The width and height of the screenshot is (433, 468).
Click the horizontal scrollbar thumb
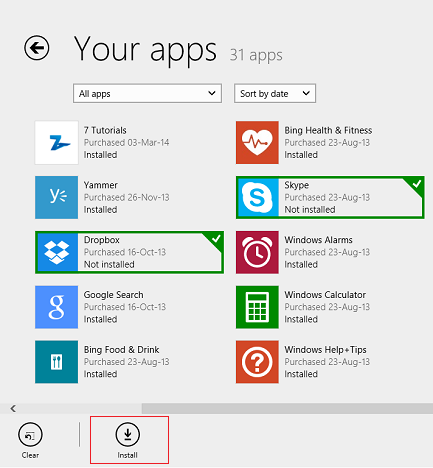[x=287, y=408]
